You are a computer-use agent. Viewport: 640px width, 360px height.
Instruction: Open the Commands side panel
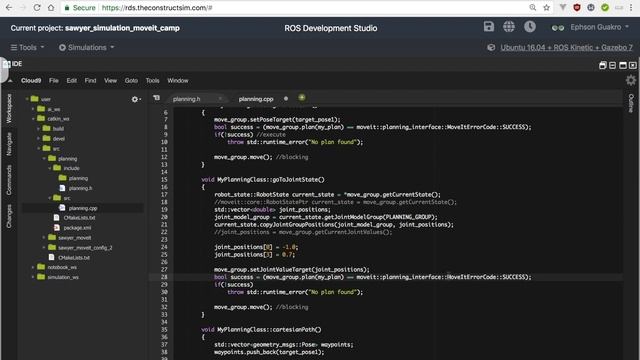coord(9,180)
